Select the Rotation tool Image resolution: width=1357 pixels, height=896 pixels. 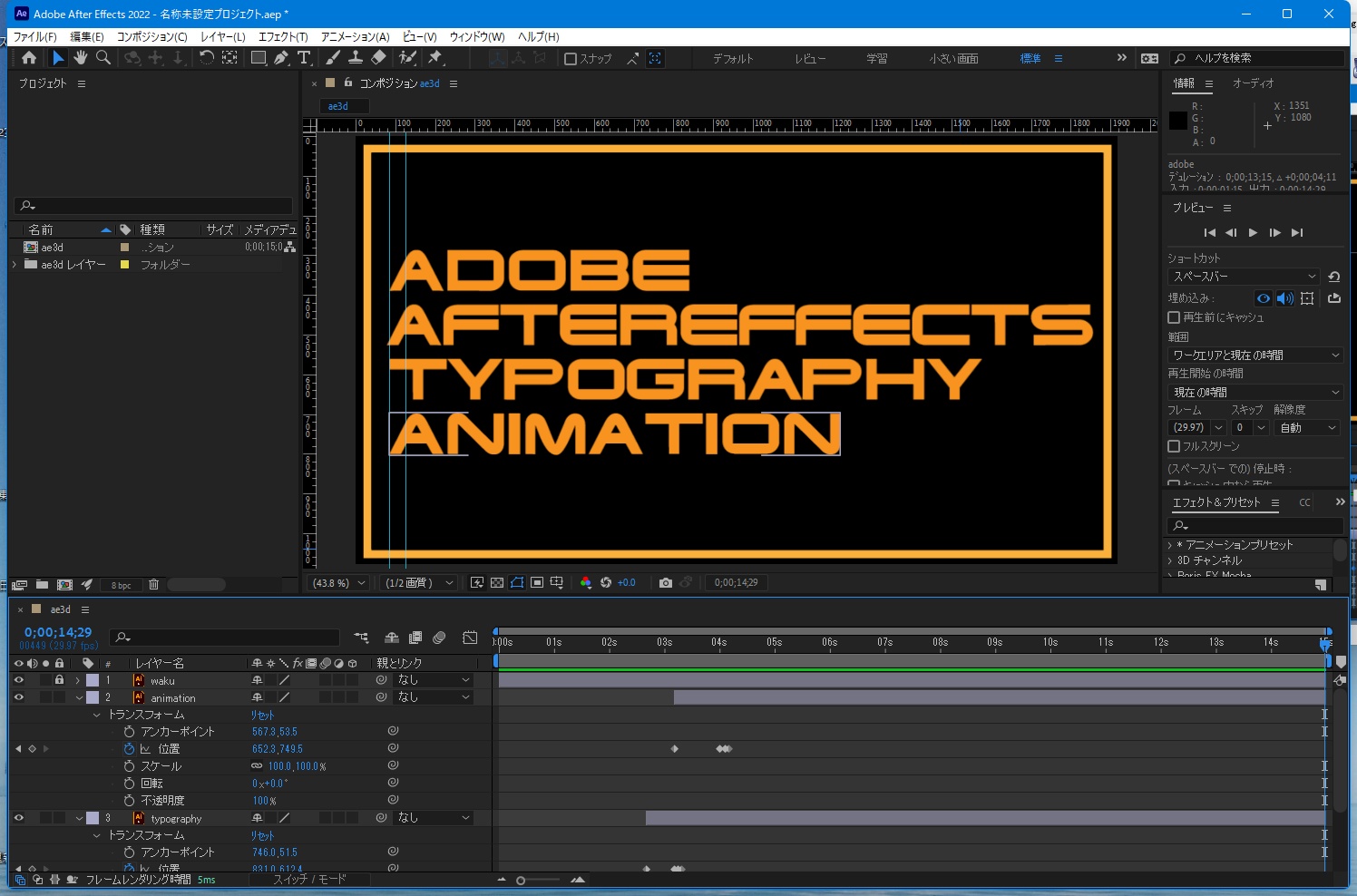207,58
